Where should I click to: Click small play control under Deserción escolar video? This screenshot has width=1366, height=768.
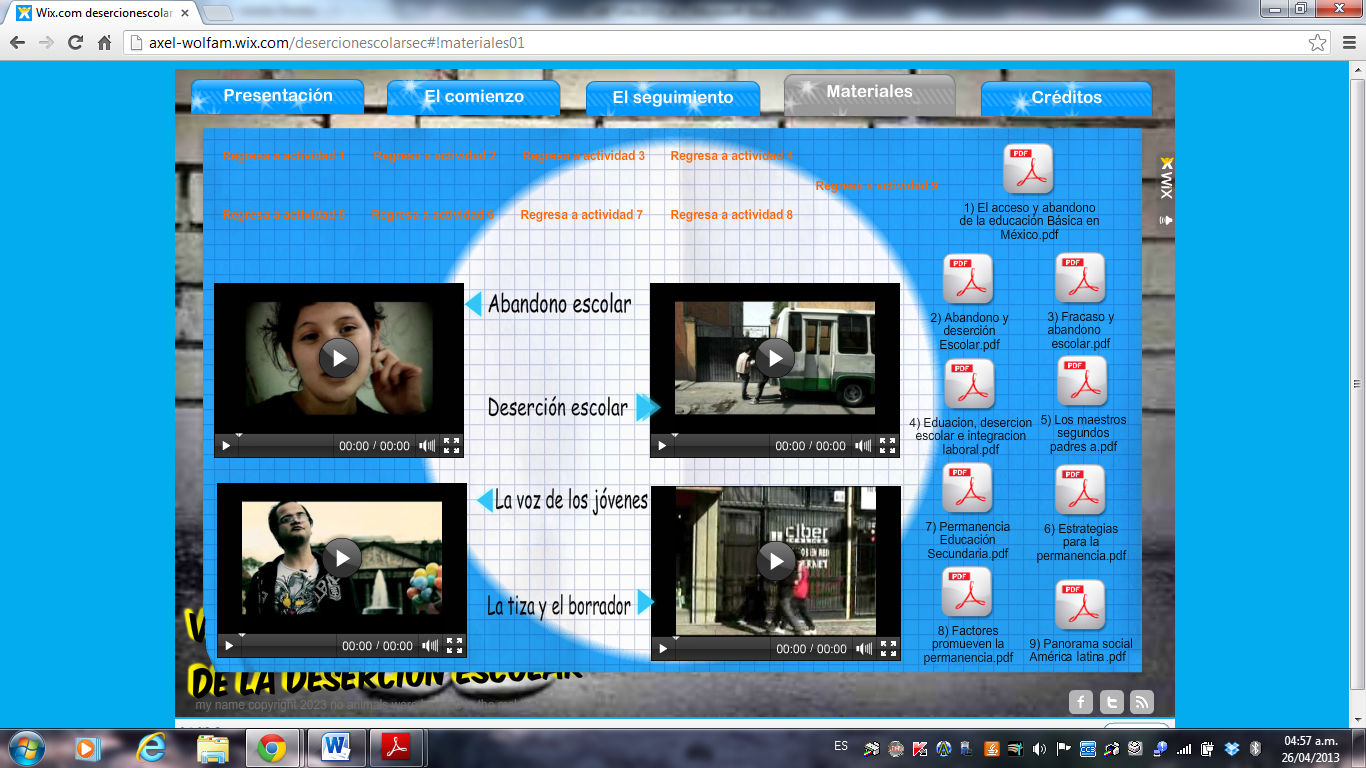[x=662, y=446]
